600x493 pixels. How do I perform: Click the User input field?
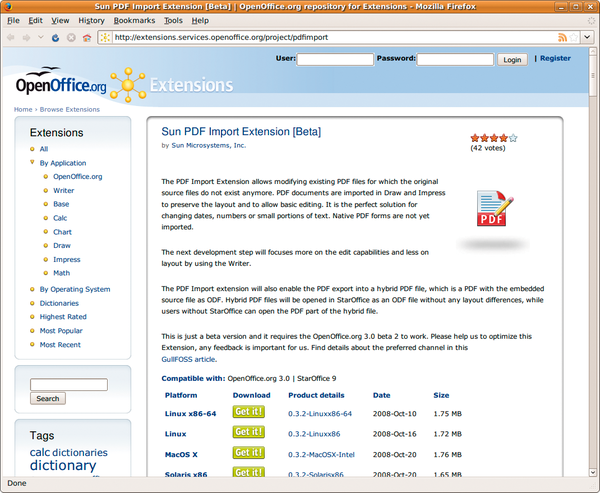tap(335, 59)
